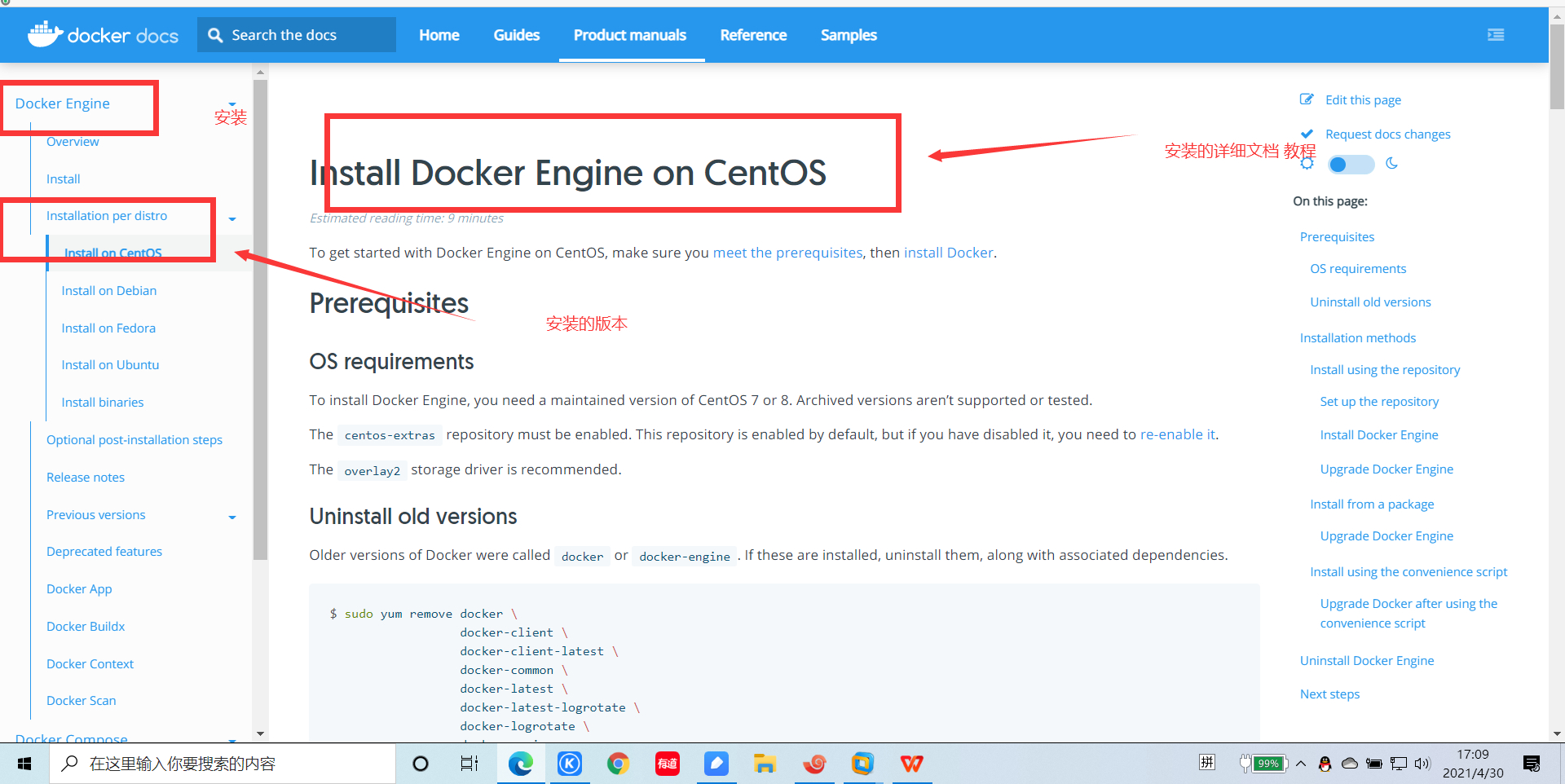This screenshot has height=784, width=1565.
Task: Click the sidebar scroll down arrow
Action: point(260,733)
